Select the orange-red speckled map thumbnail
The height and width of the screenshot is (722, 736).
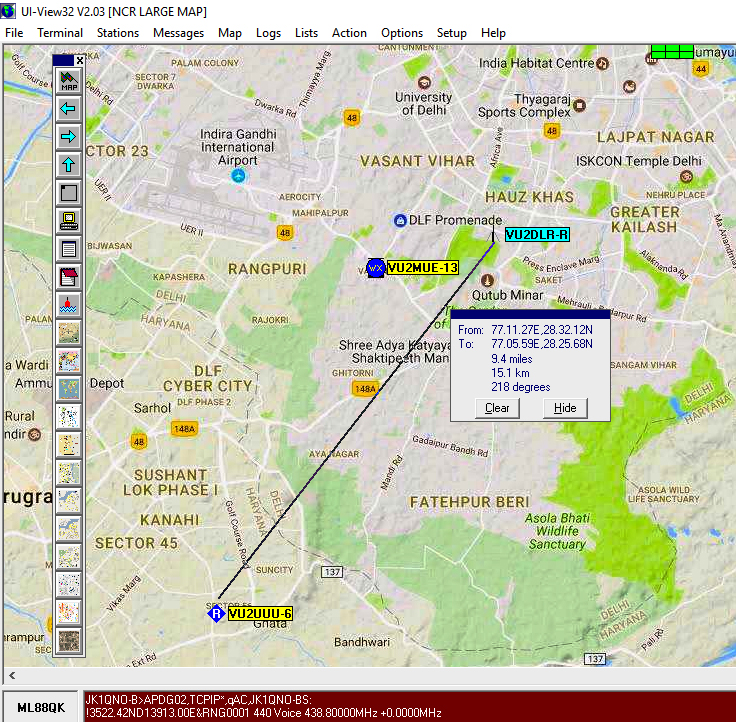[x=69, y=612]
